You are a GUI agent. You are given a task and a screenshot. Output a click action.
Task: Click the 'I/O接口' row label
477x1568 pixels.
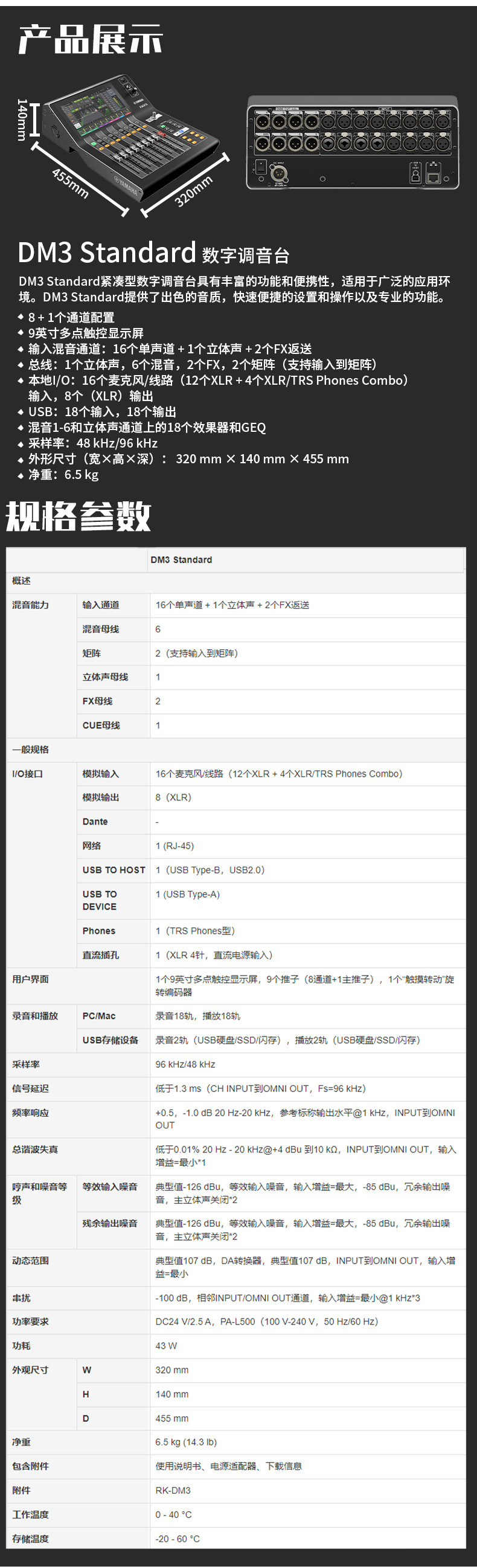(27, 774)
